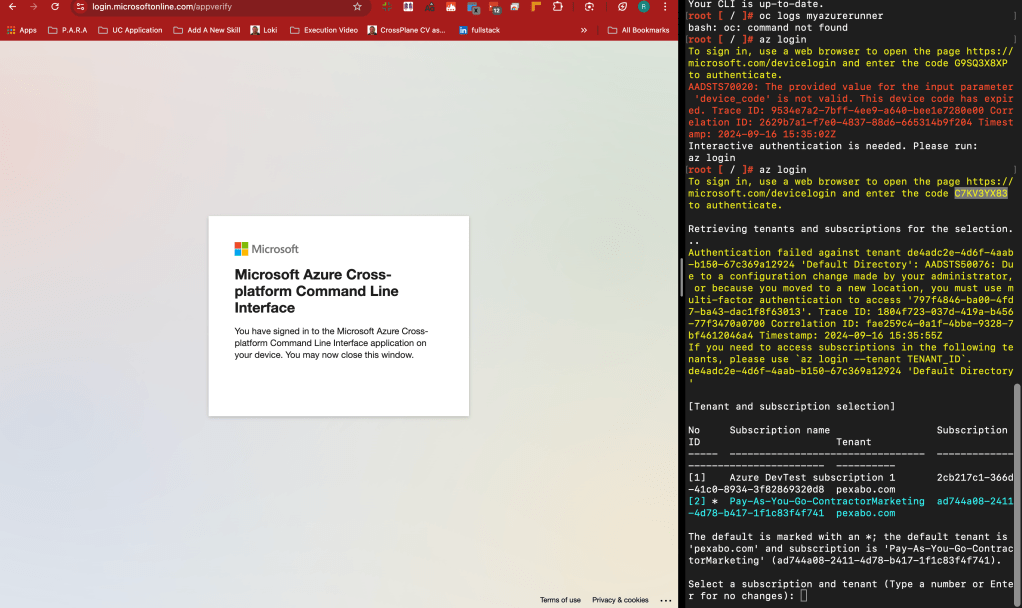This screenshot has width=1022, height=608.
Task: Open the footer three-dot more options
Action: (x=665, y=600)
